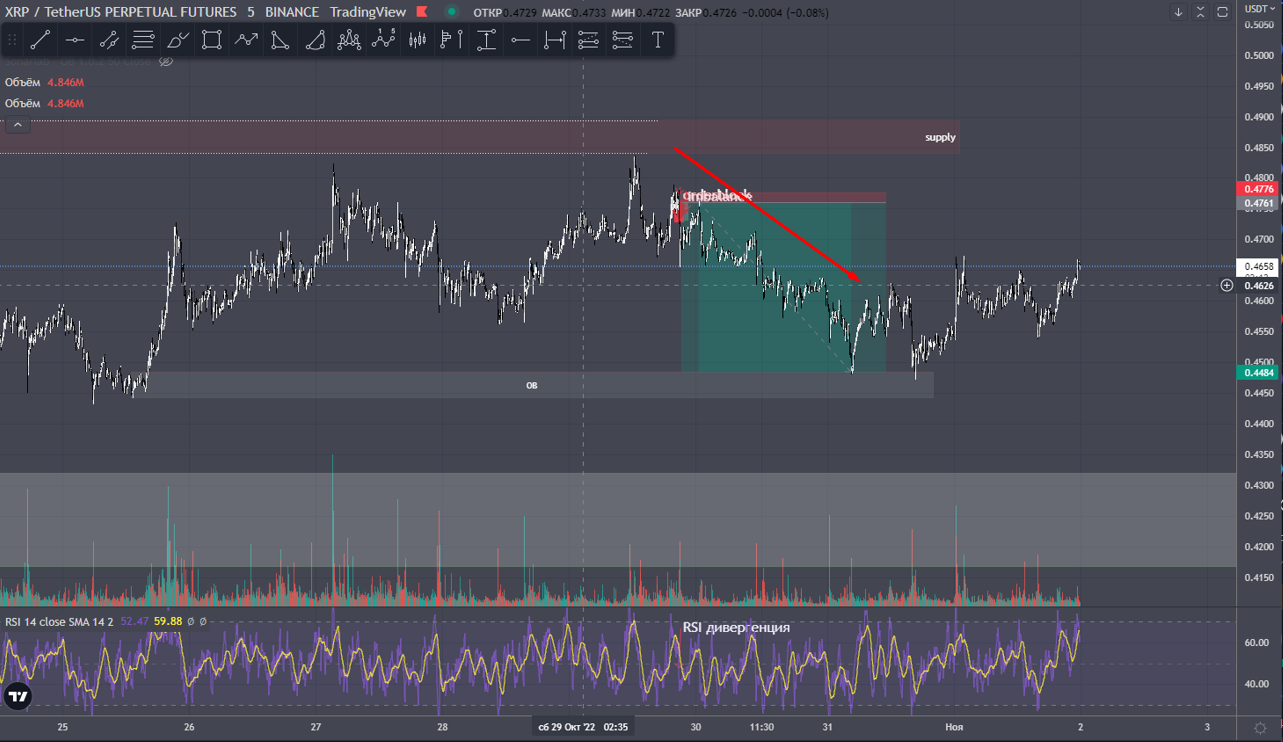Select the Short Position tool
The height and width of the screenshot is (742, 1283).
click(x=623, y=40)
